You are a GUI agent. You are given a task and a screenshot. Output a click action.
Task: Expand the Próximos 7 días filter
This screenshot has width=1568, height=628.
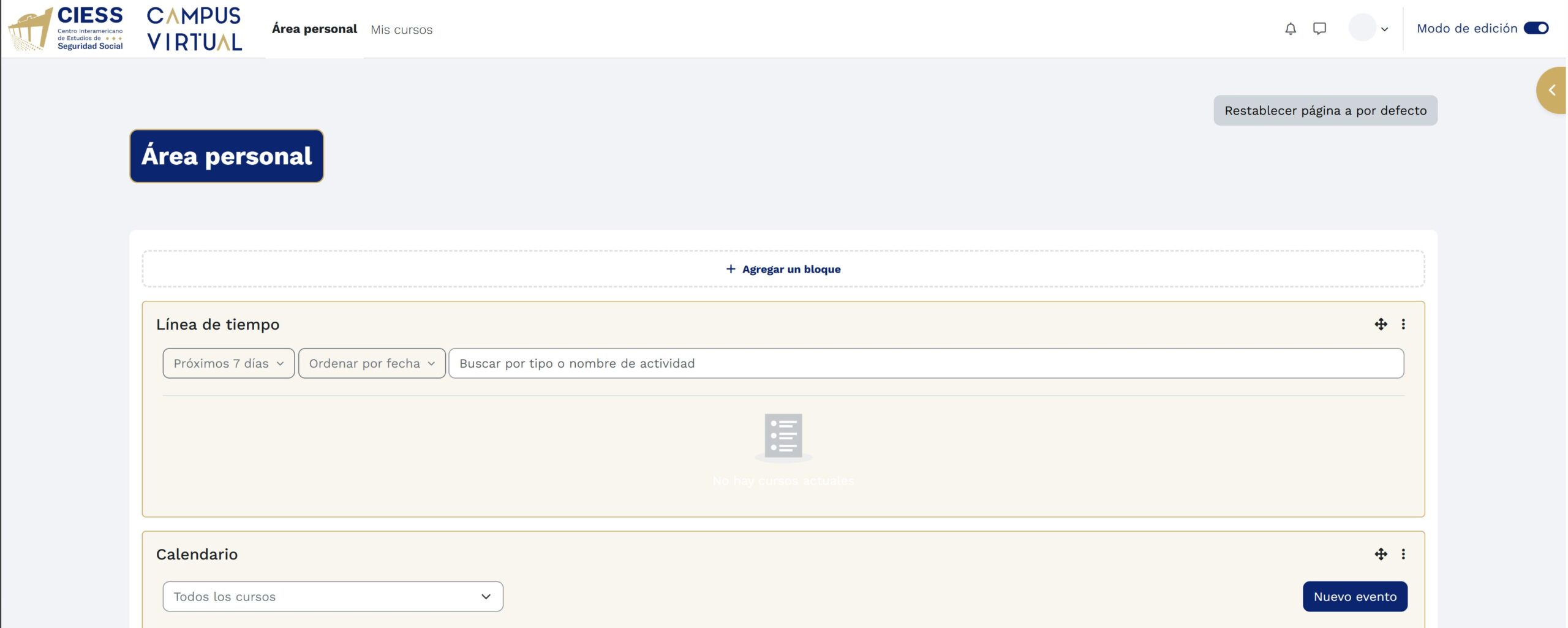click(x=228, y=363)
